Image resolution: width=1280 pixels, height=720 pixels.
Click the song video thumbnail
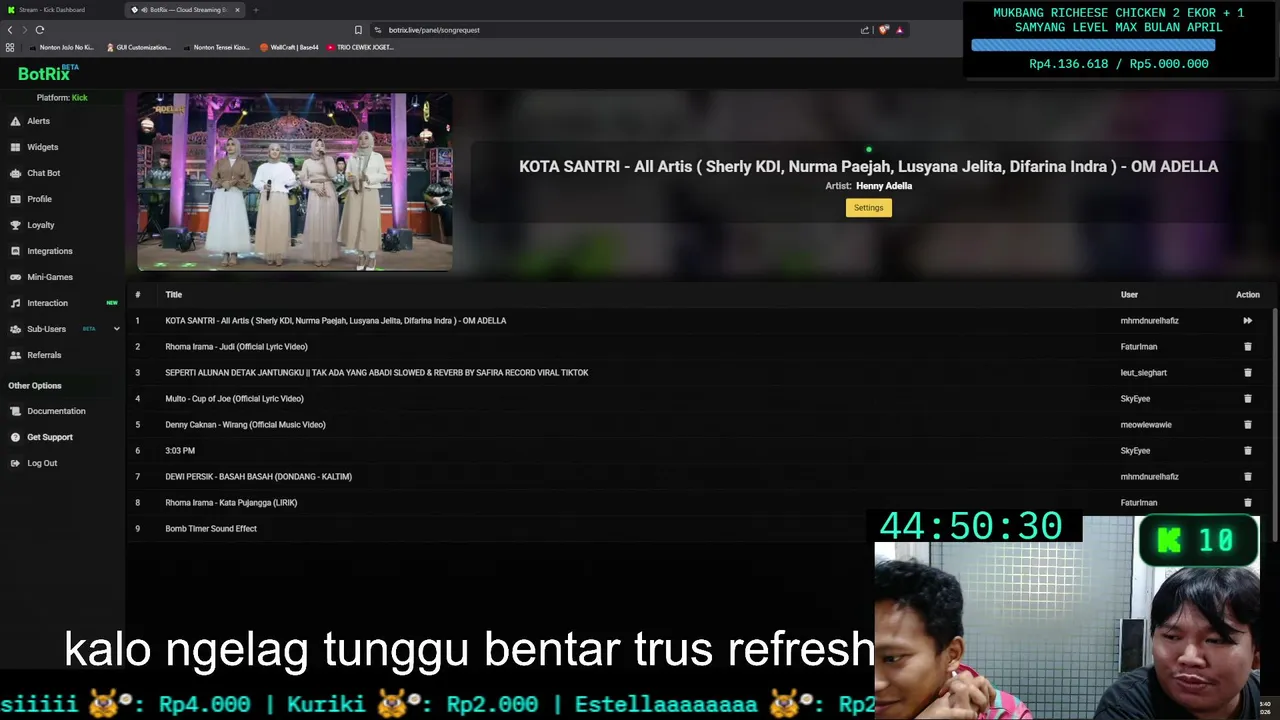[294, 182]
